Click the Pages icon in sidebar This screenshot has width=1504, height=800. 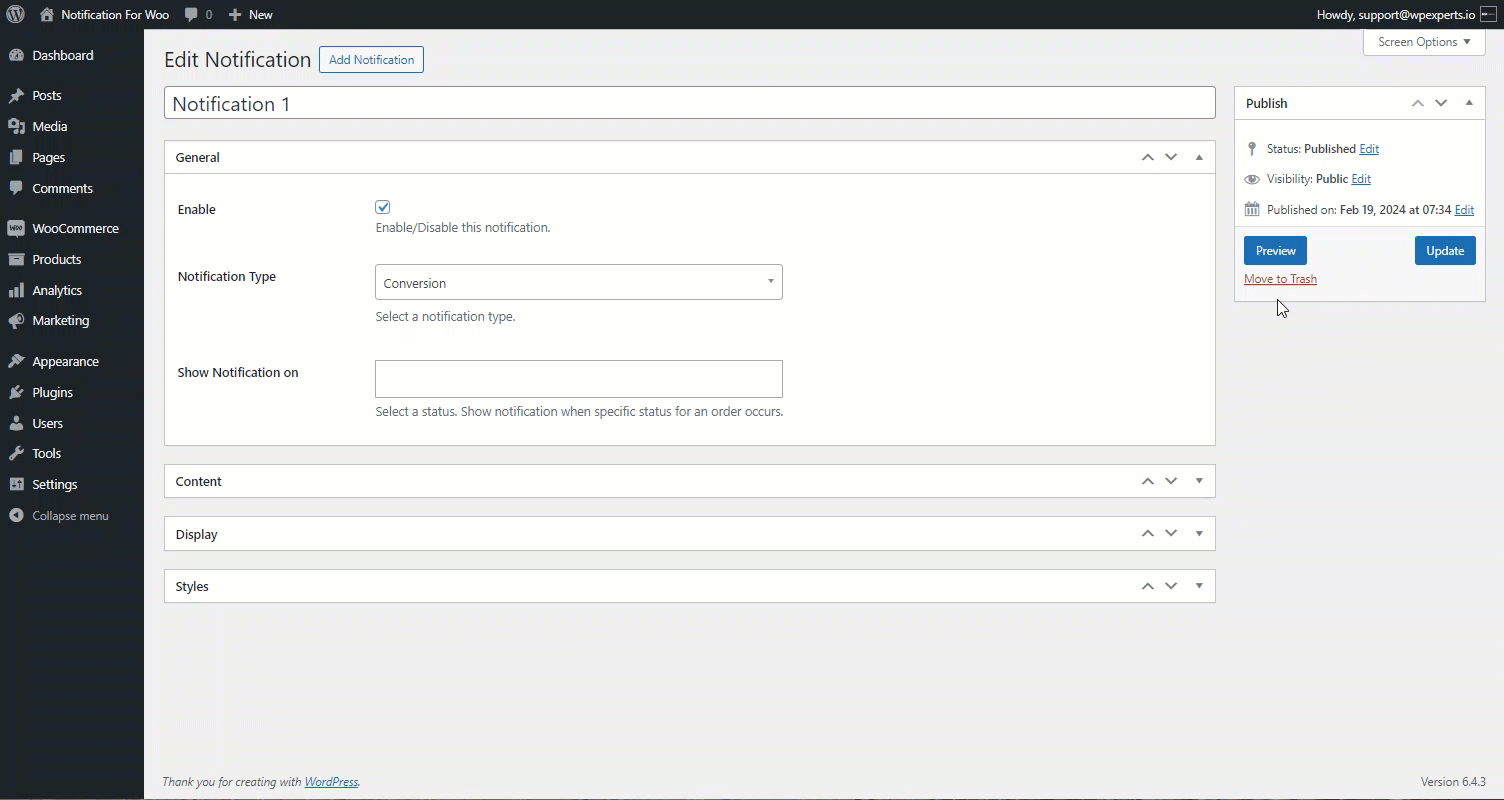point(16,158)
